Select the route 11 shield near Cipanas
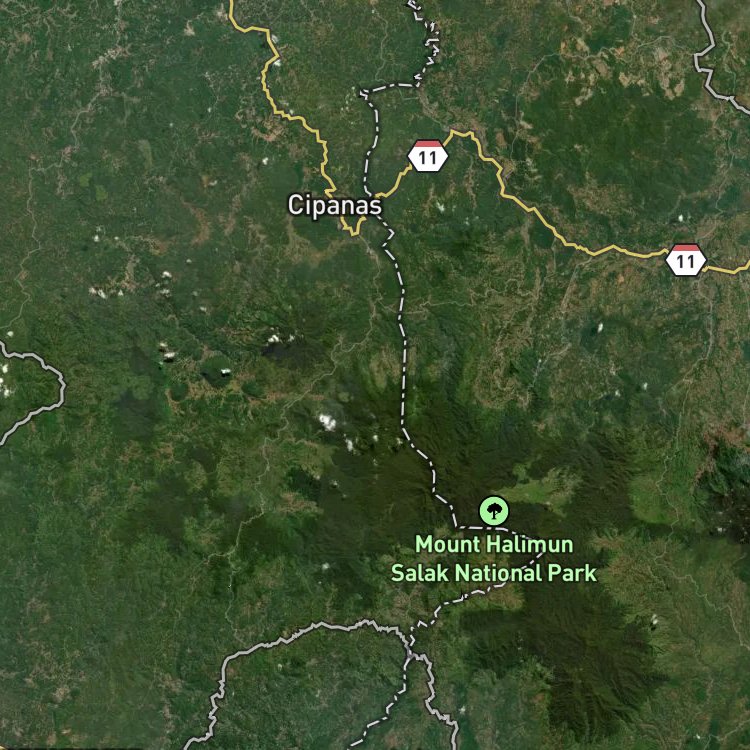Image resolution: width=750 pixels, height=750 pixels. click(x=428, y=156)
